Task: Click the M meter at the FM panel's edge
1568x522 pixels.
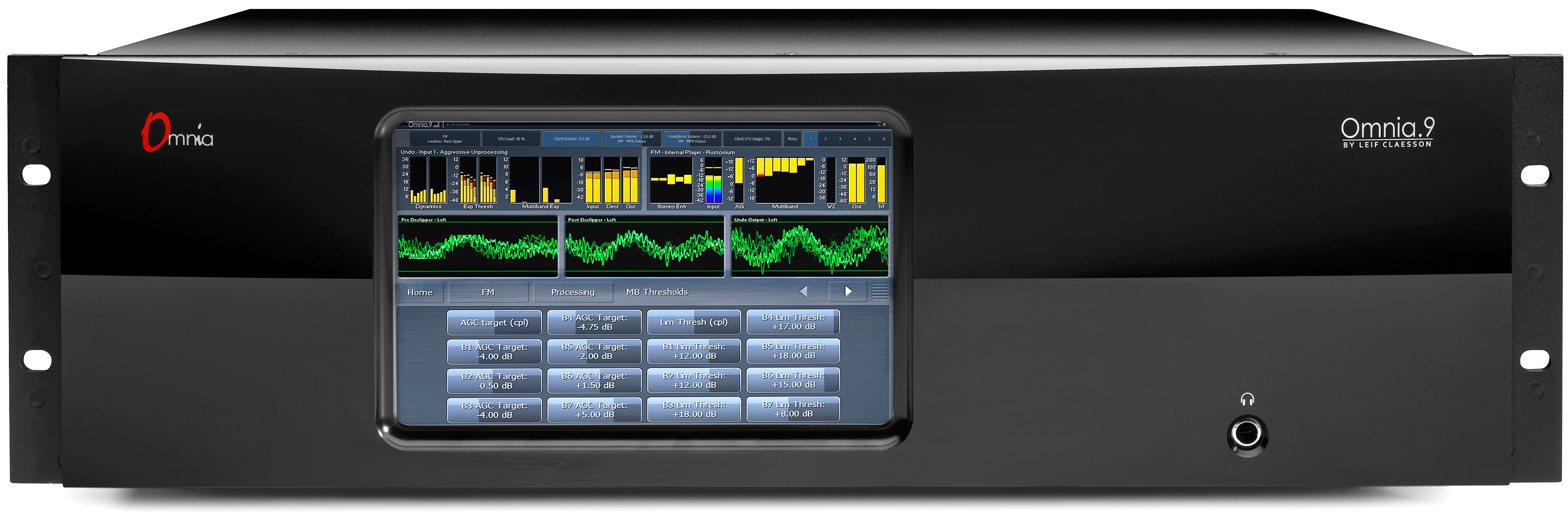Action: (x=881, y=181)
